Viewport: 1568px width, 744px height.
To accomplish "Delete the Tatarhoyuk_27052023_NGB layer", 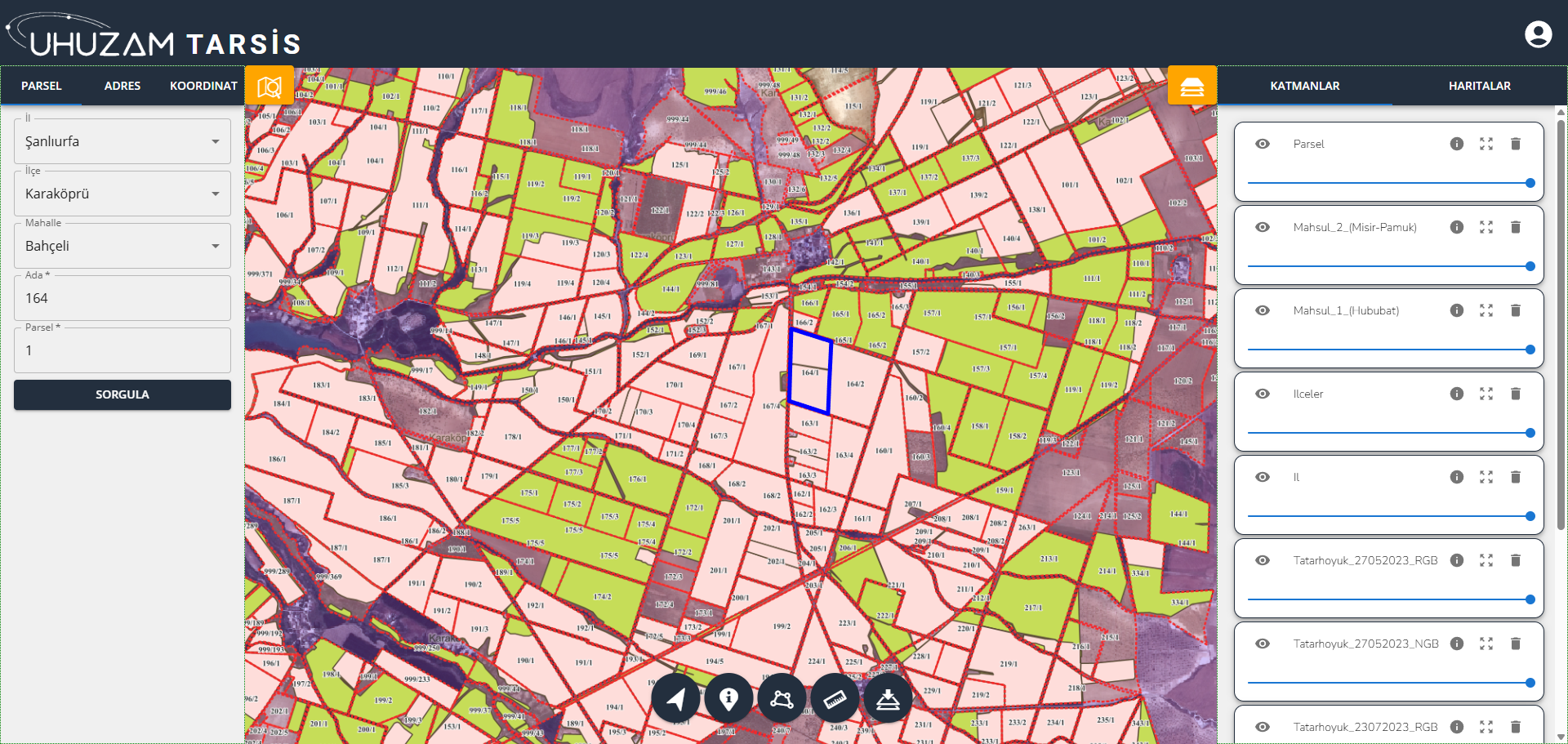I will (1516, 644).
